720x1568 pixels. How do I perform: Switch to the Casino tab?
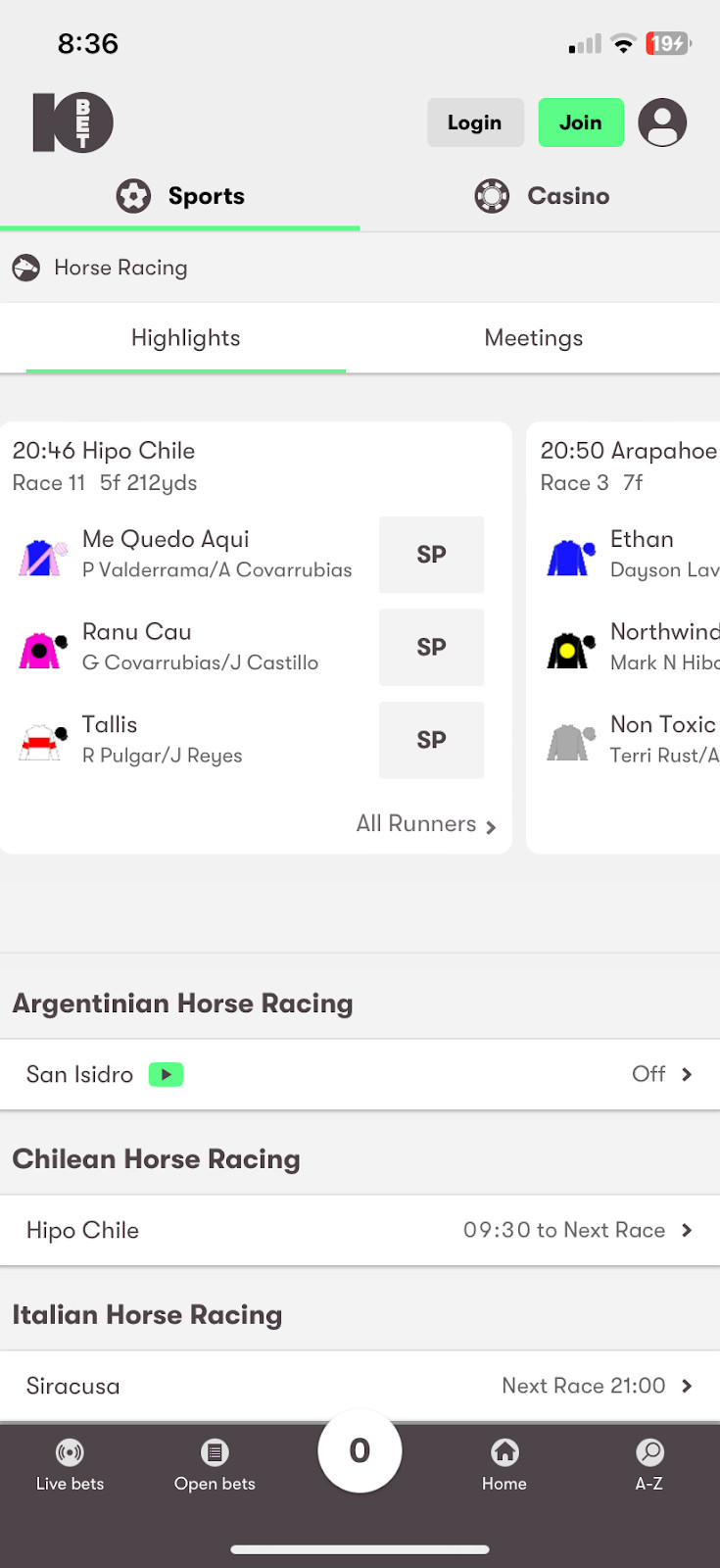click(542, 196)
